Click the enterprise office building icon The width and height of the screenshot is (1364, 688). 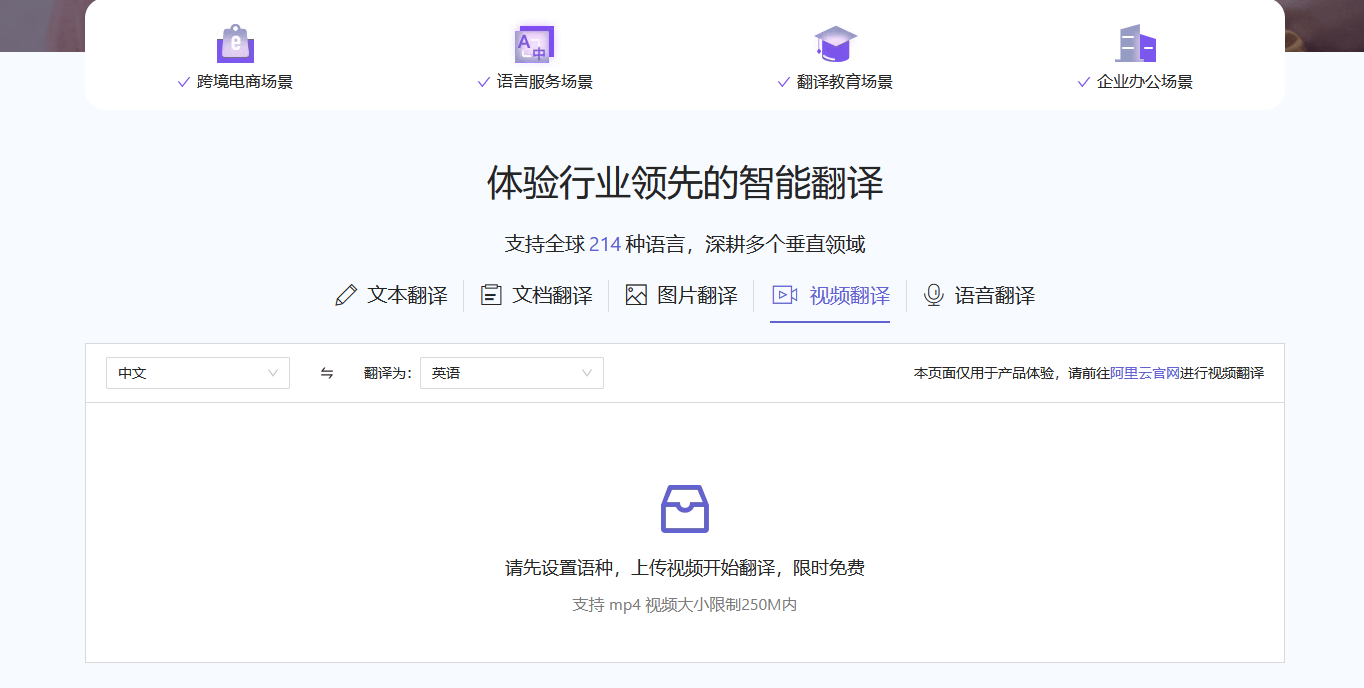pyautogui.click(x=1135, y=44)
